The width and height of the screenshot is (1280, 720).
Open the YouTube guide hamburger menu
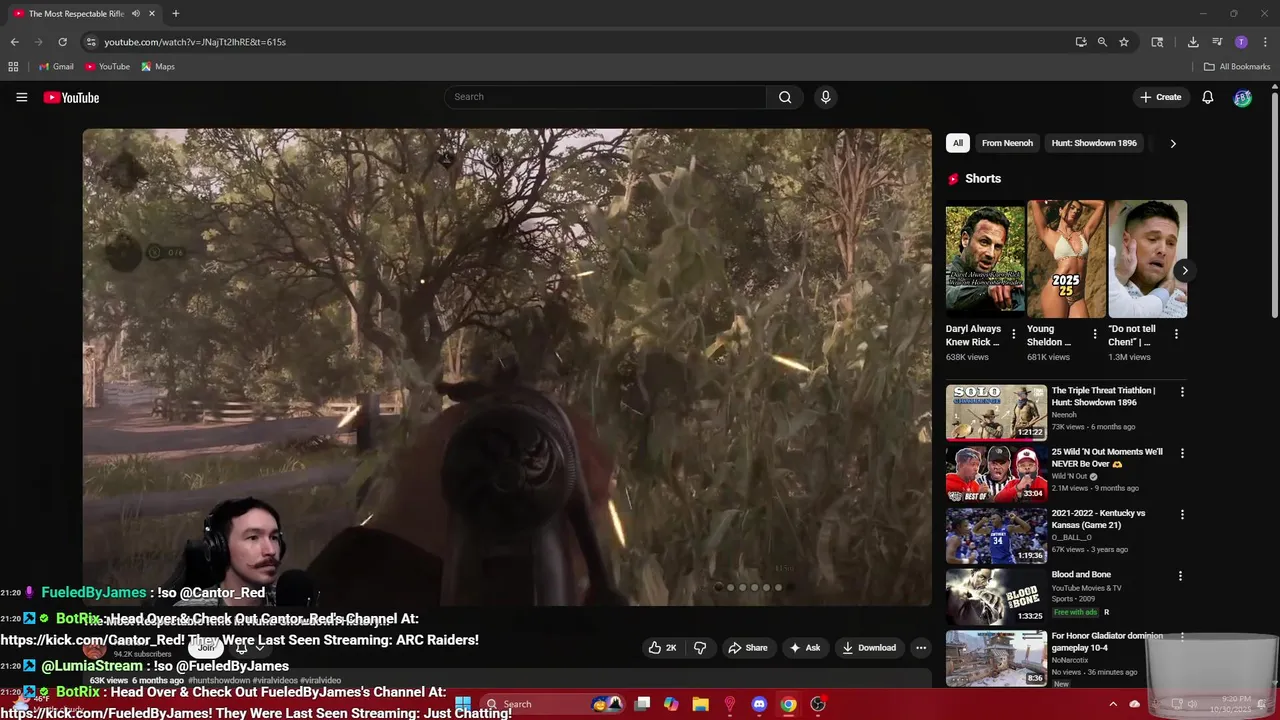click(x=21, y=97)
